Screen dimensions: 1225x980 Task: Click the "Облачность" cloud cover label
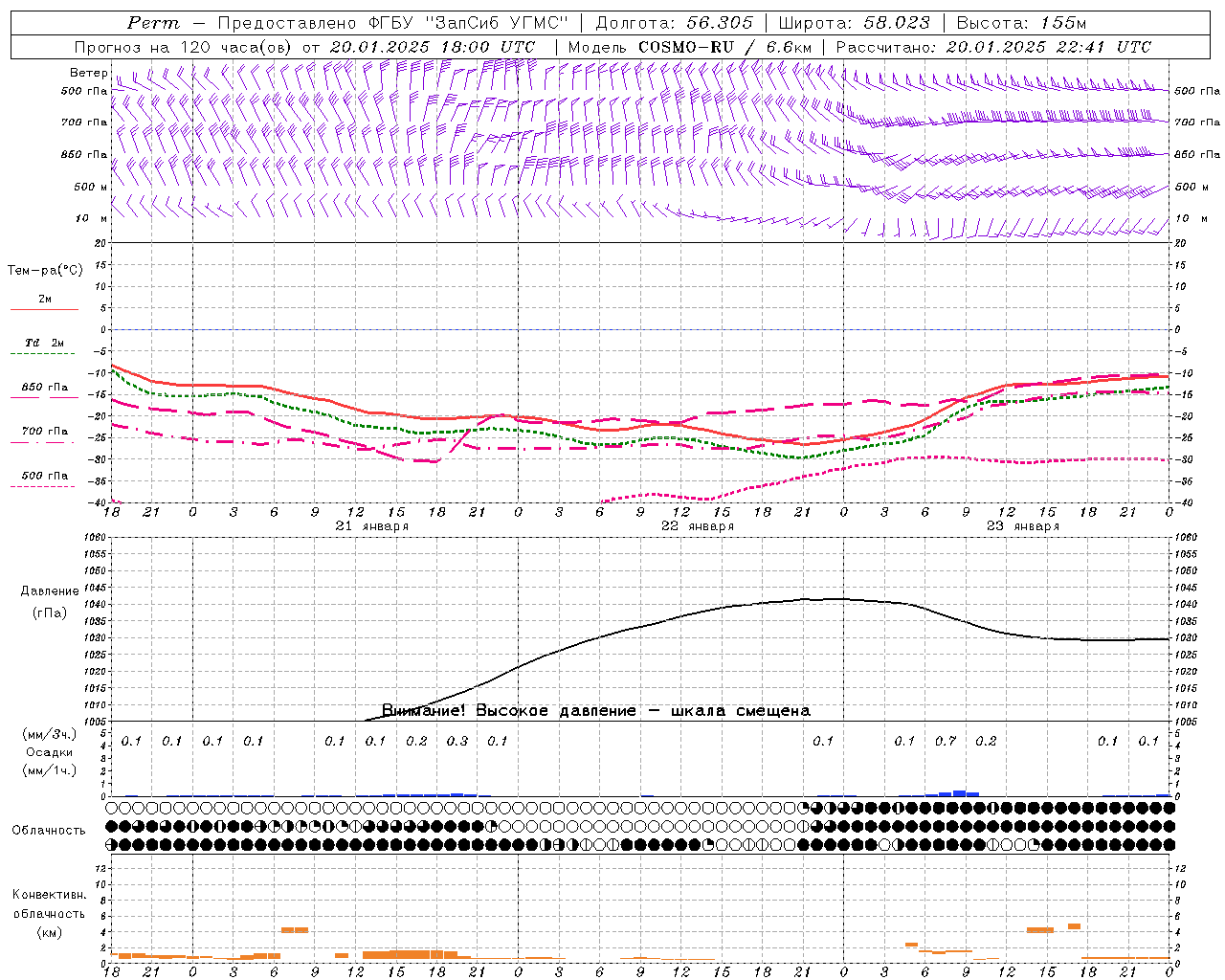(x=49, y=830)
